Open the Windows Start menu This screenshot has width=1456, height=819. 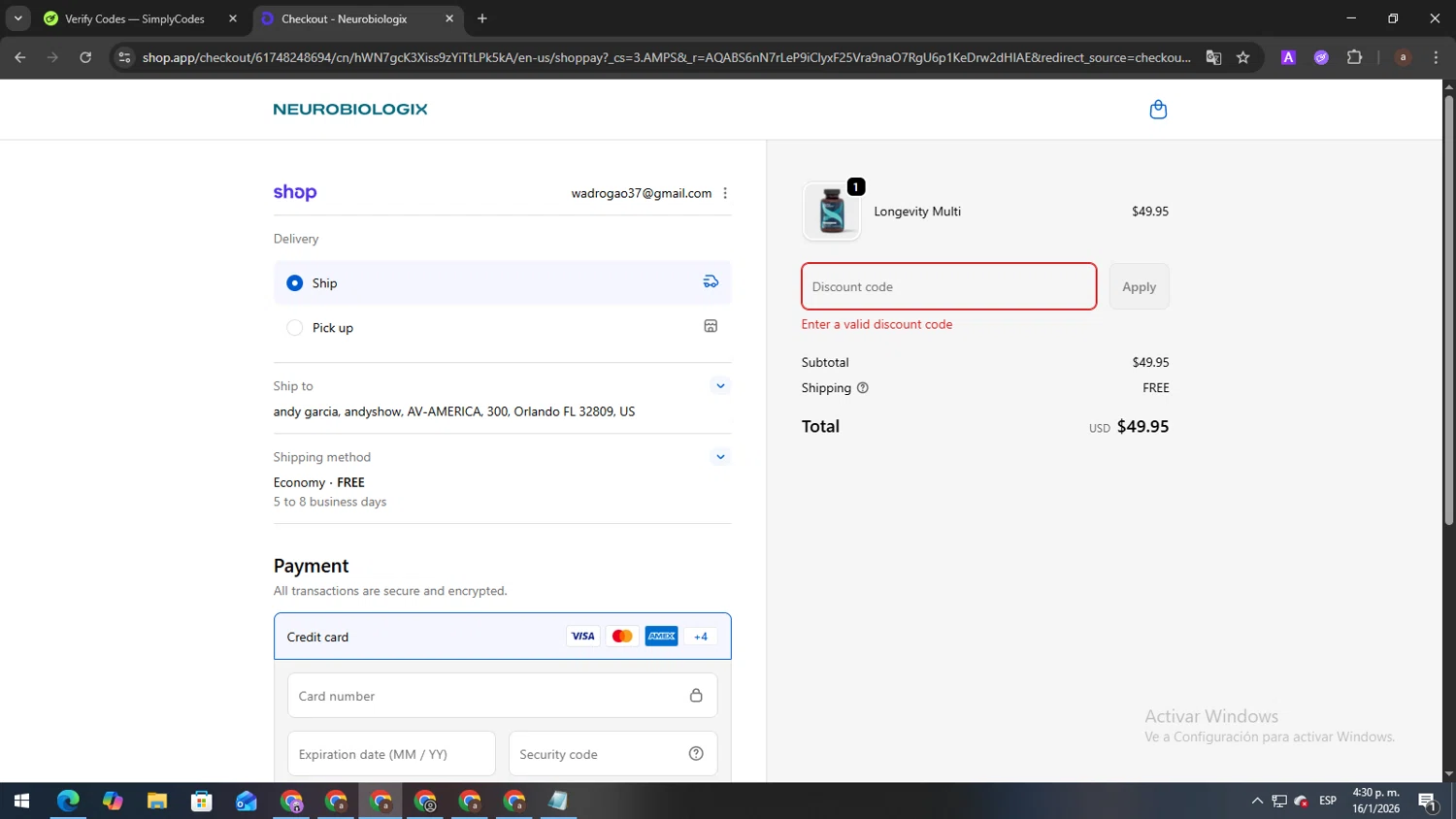[21, 801]
